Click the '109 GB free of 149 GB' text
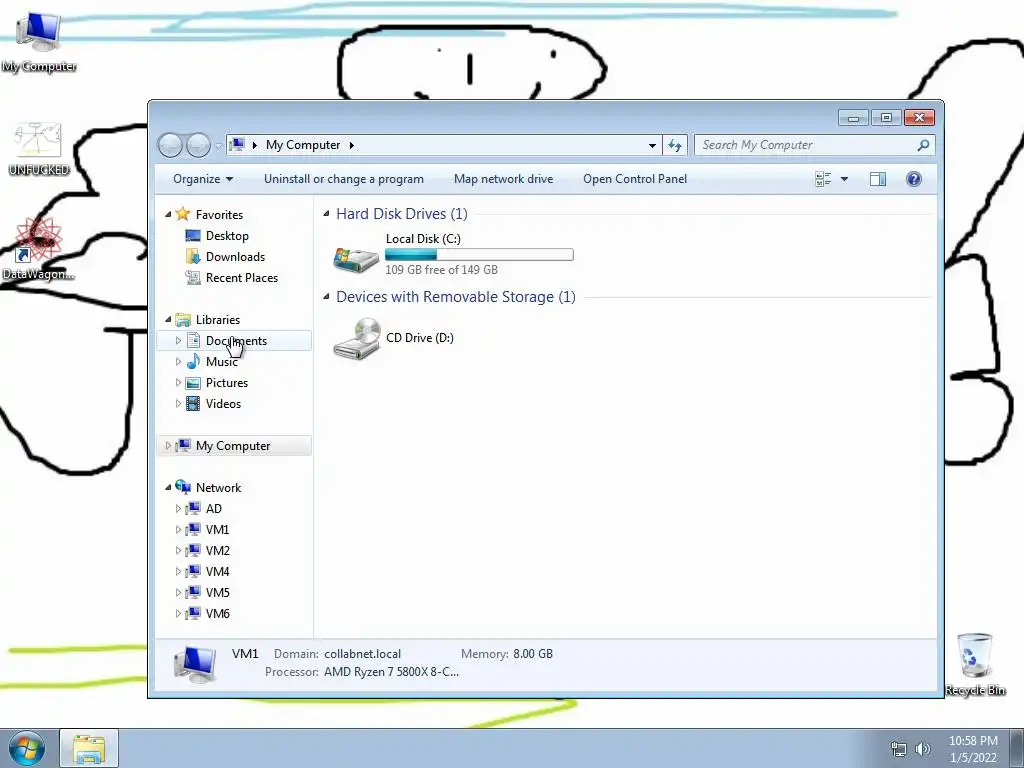1024x768 pixels. coord(441,270)
